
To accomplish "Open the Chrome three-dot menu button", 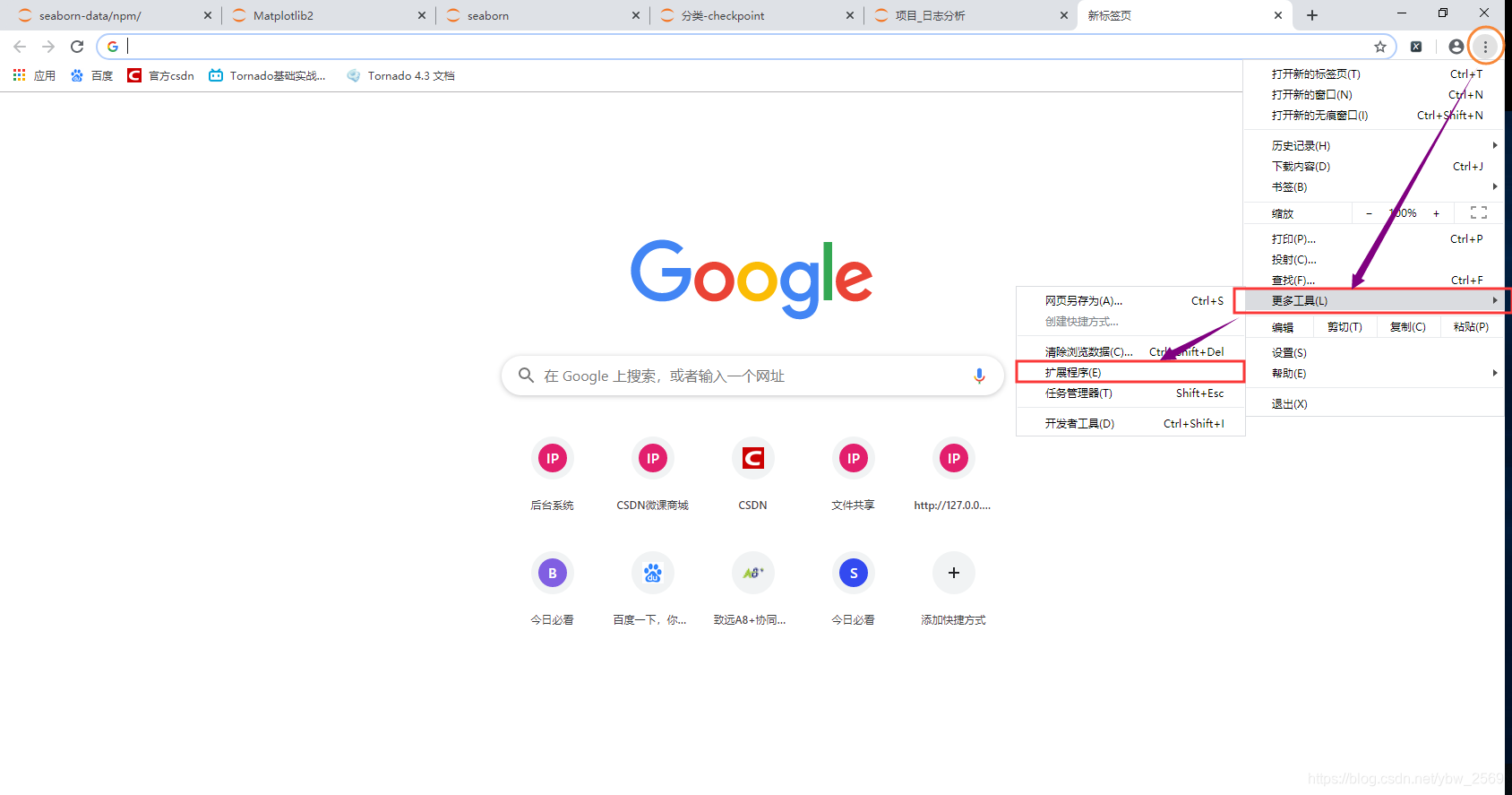I will coord(1485,47).
